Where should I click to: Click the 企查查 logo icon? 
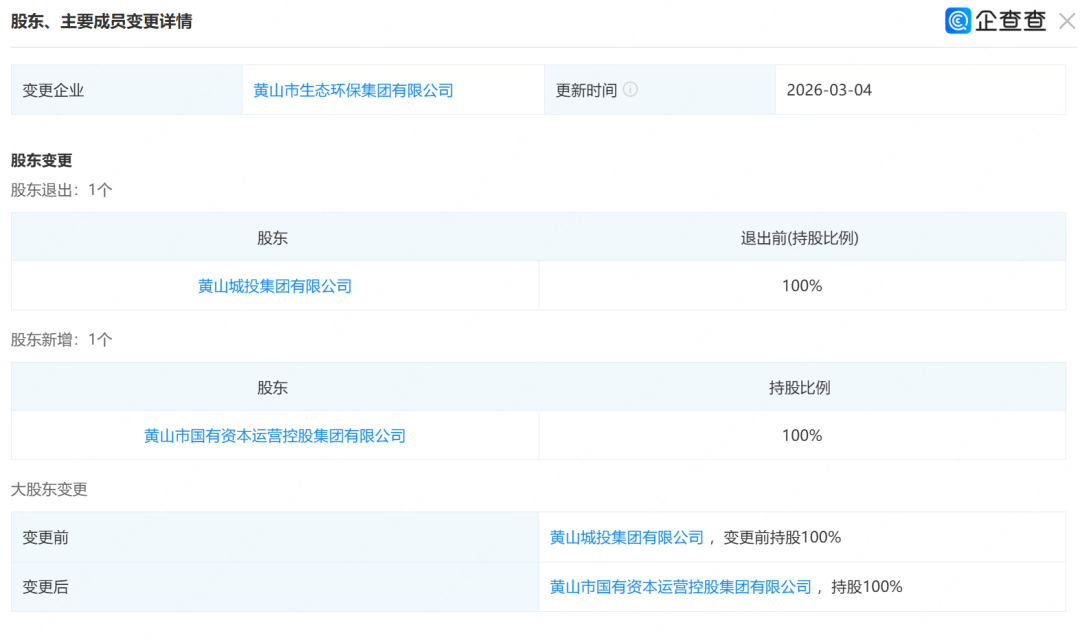pos(957,21)
